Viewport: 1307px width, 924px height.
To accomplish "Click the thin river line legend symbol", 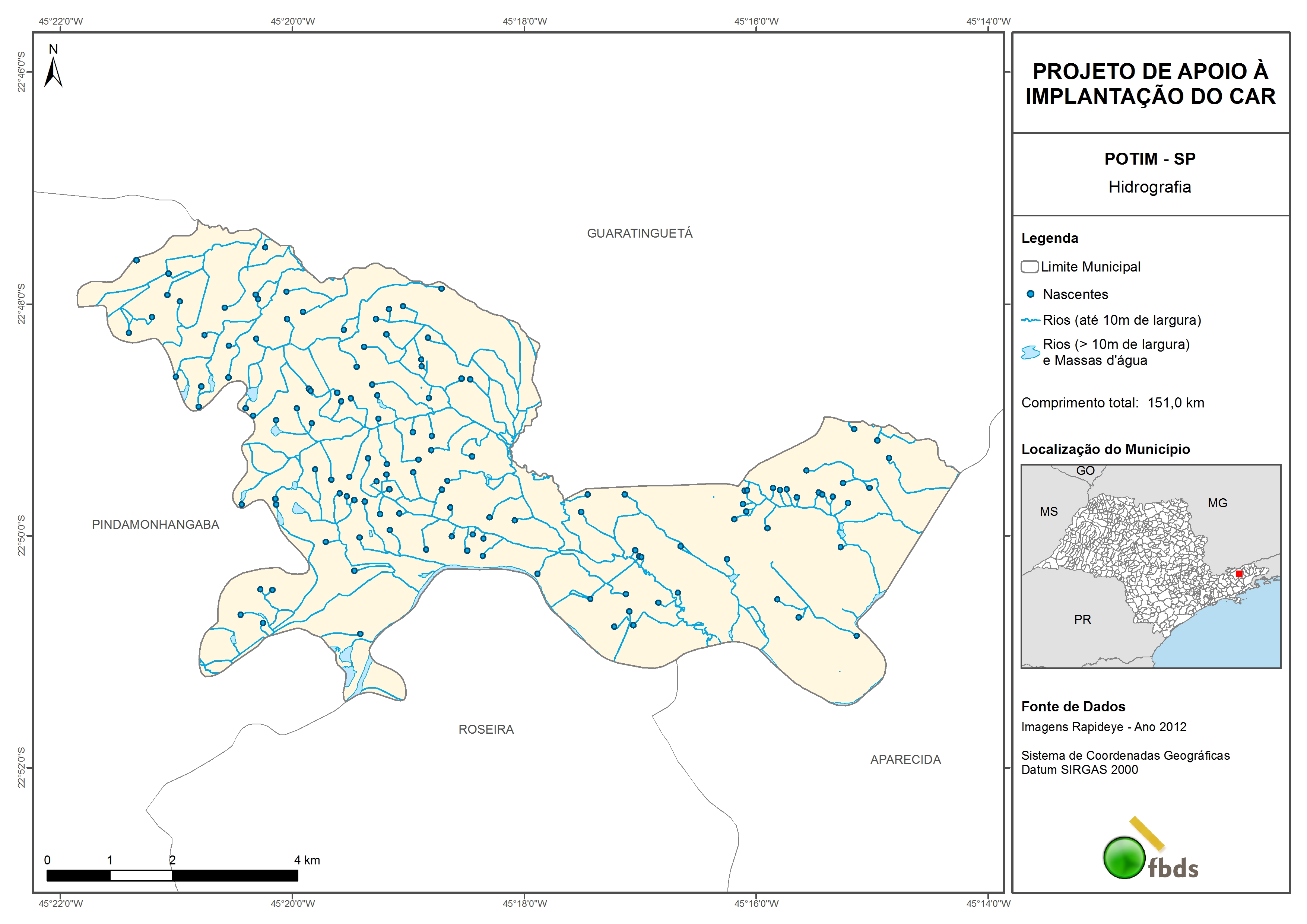I will [1030, 321].
